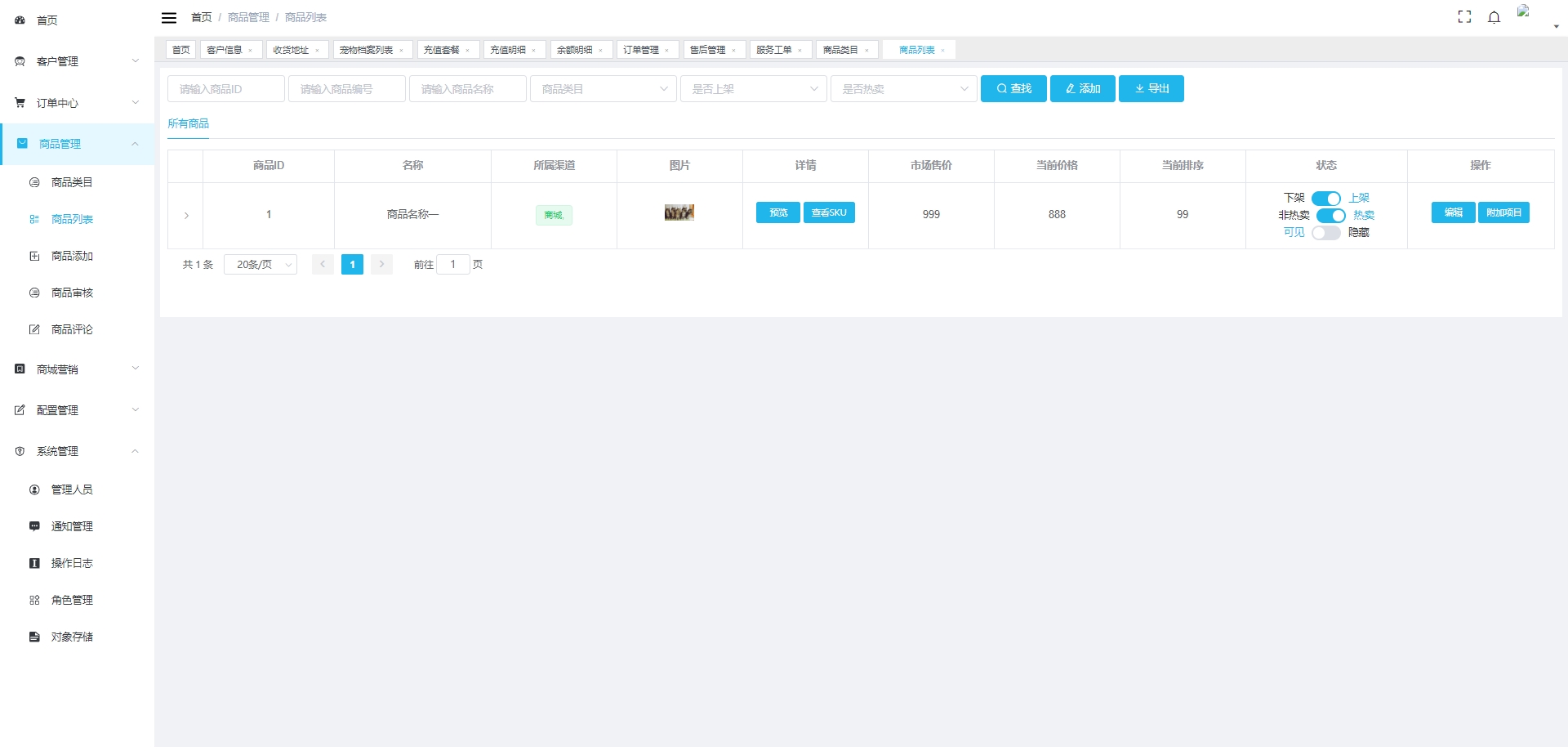1568x751 pixels.
Task: Click pagination page 1 button
Action: pos(352,265)
